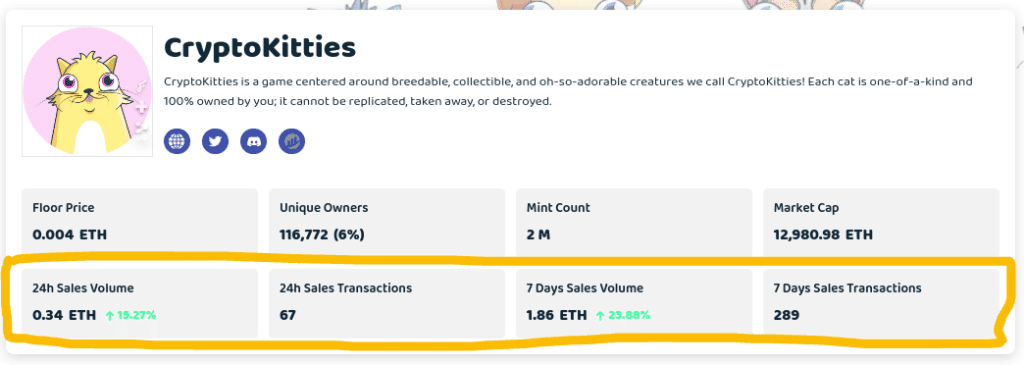The image size is (1024, 365).
Task: Select the Mint Count stat card
Action: [634, 223]
